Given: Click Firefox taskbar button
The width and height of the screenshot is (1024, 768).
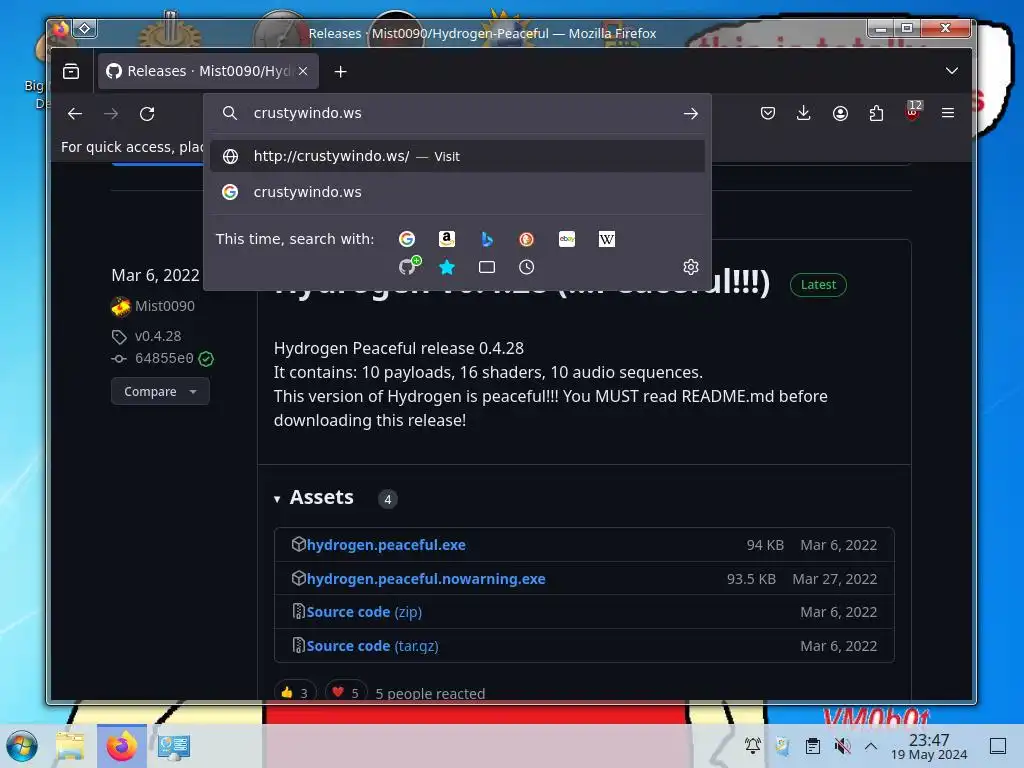Looking at the screenshot, I should tap(121, 746).
